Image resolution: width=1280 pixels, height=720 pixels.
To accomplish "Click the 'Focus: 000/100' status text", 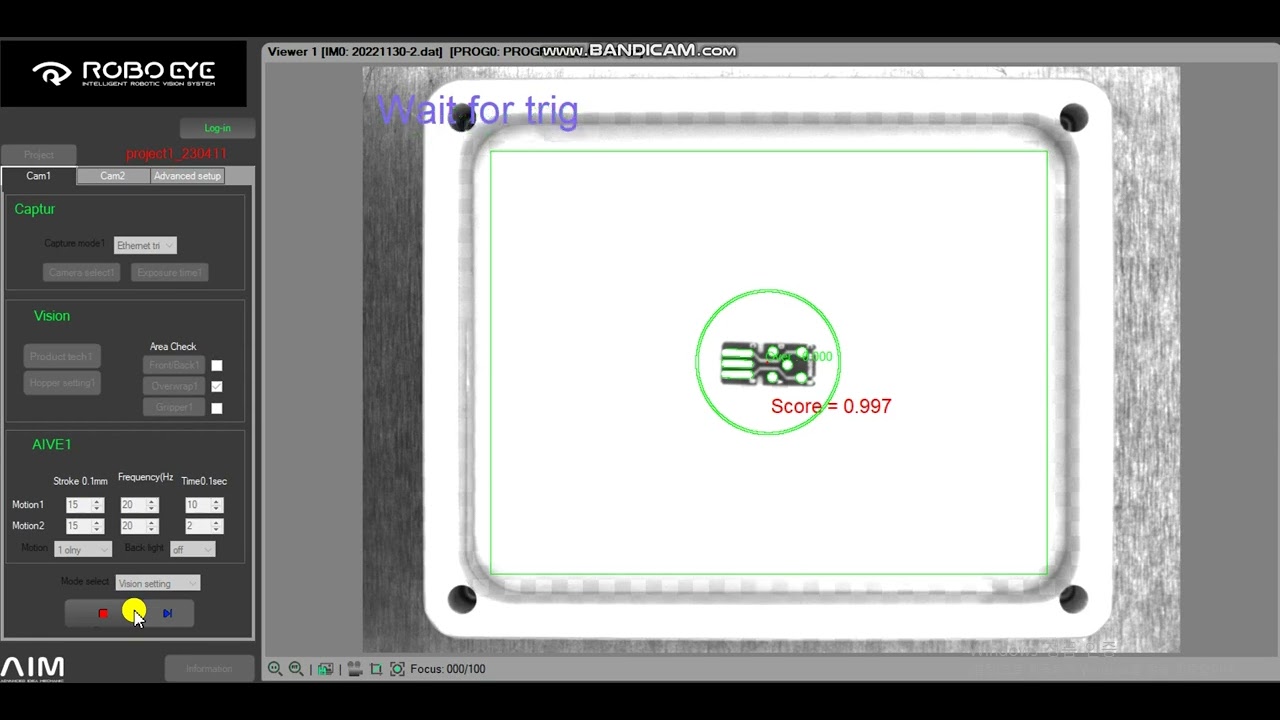I will 448,669.
